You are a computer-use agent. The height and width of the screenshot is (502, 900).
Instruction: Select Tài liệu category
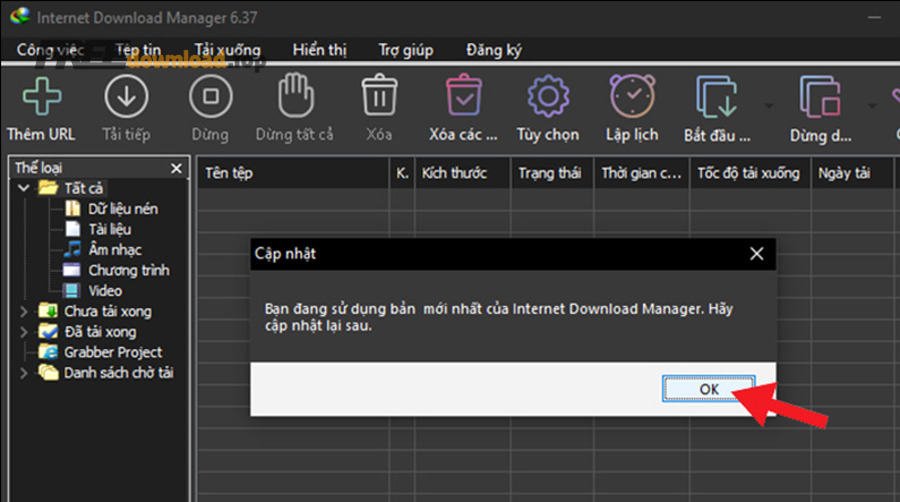pyautogui.click(x=110, y=229)
